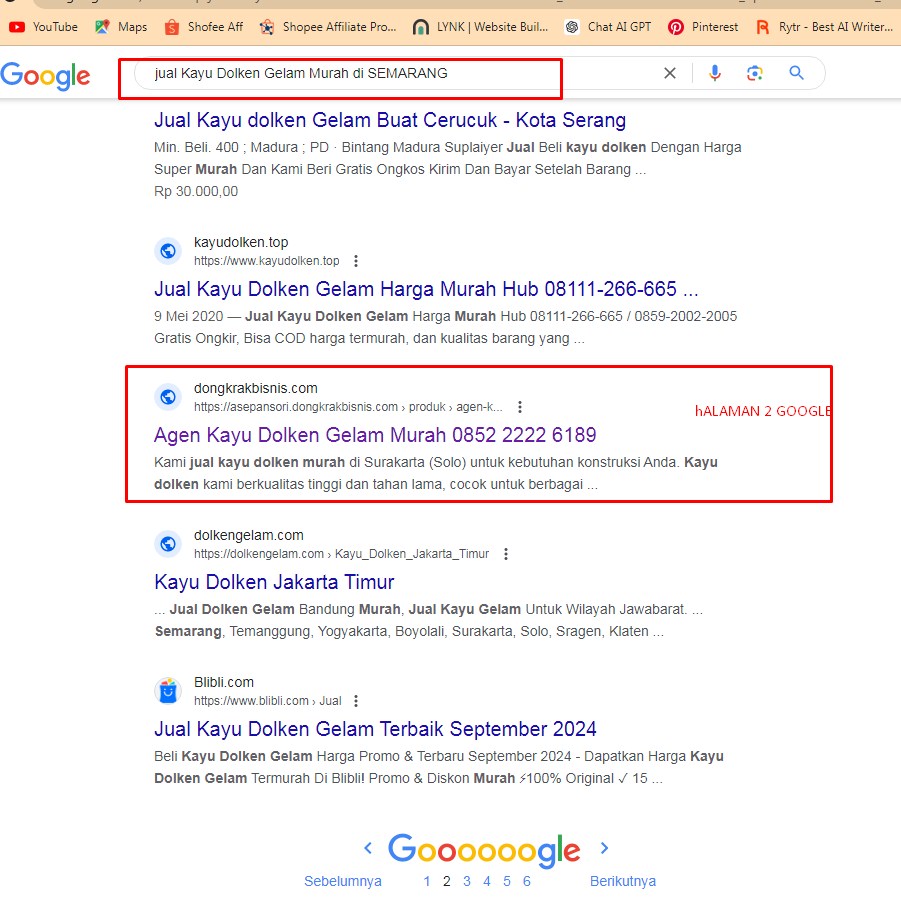
Task: Click the kayudolken.top site name
Action: point(241,242)
